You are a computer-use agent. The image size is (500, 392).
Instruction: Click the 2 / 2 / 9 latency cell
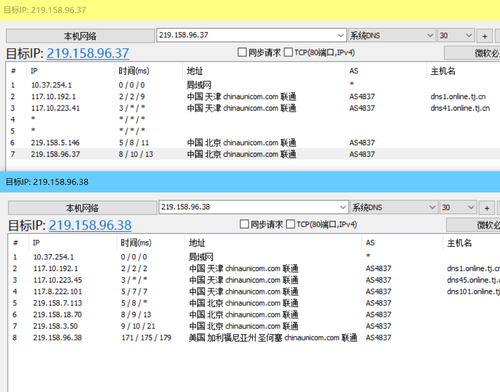click(x=131, y=97)
